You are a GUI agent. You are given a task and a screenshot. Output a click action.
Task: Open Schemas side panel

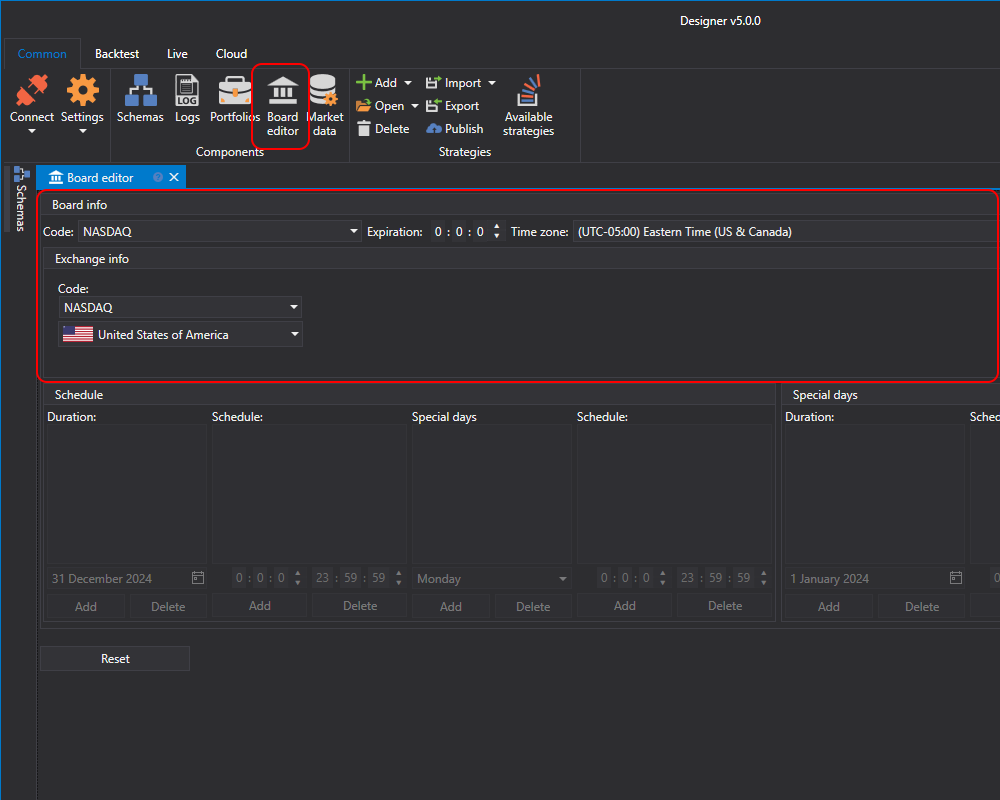(x=20, y=199)
